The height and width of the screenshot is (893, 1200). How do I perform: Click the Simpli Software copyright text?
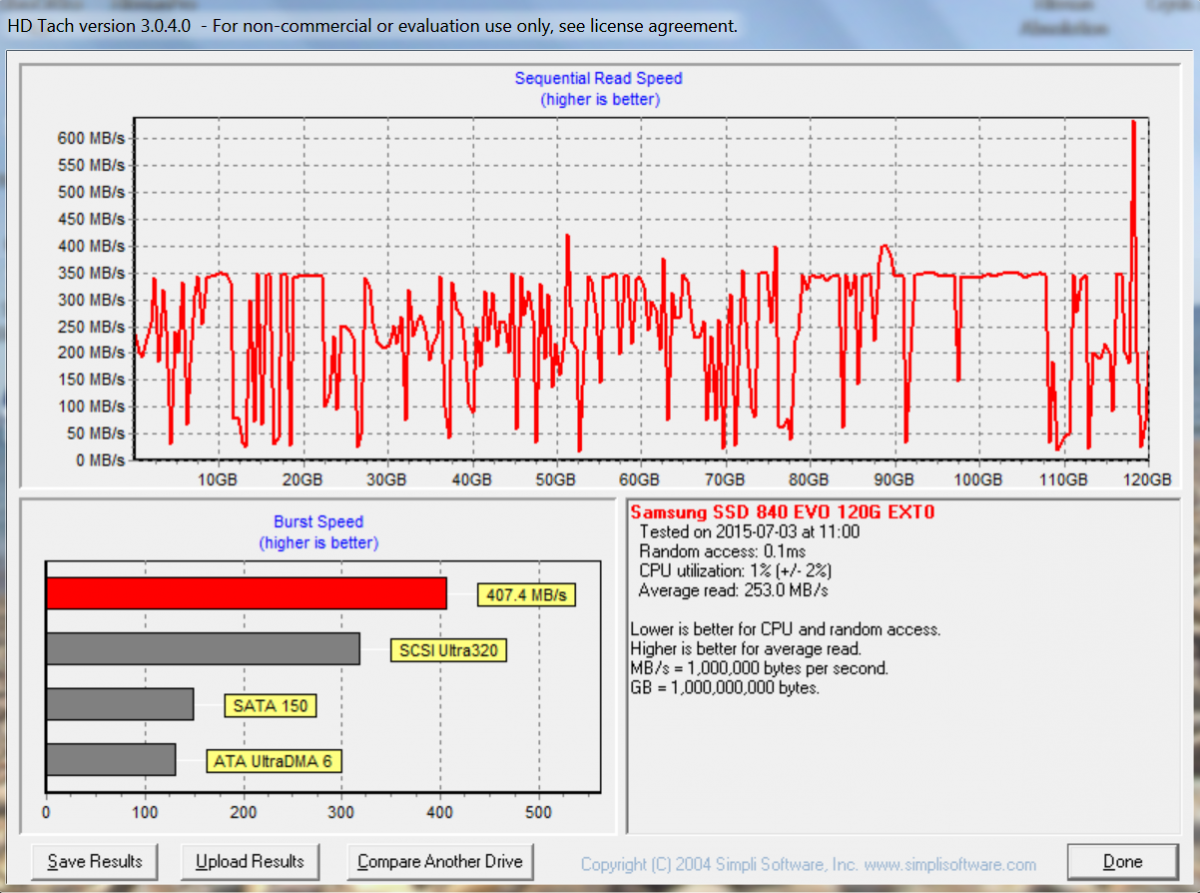(808, 865)
